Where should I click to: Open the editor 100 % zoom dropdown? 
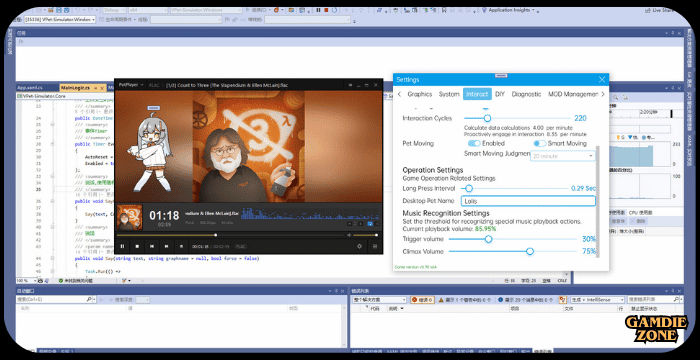pos(25,280)
